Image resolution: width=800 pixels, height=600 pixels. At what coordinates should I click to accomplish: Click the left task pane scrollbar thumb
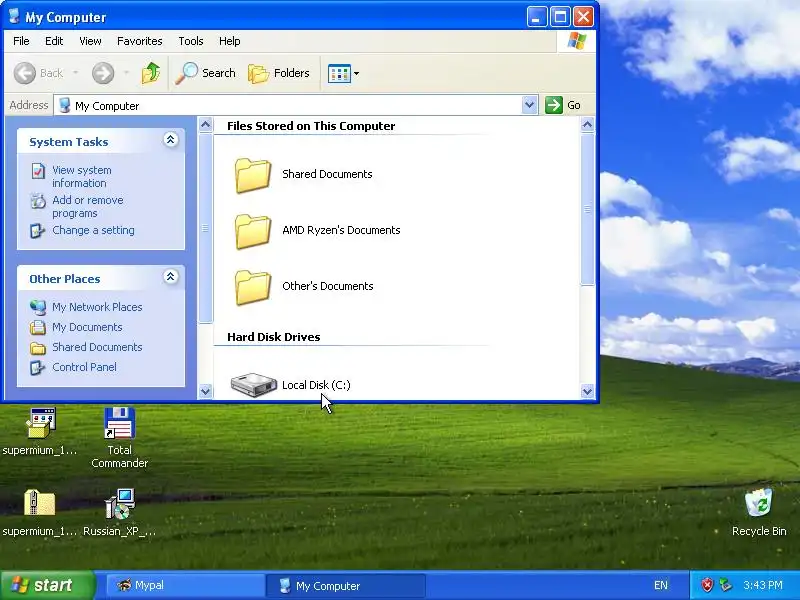click(205, 228)
